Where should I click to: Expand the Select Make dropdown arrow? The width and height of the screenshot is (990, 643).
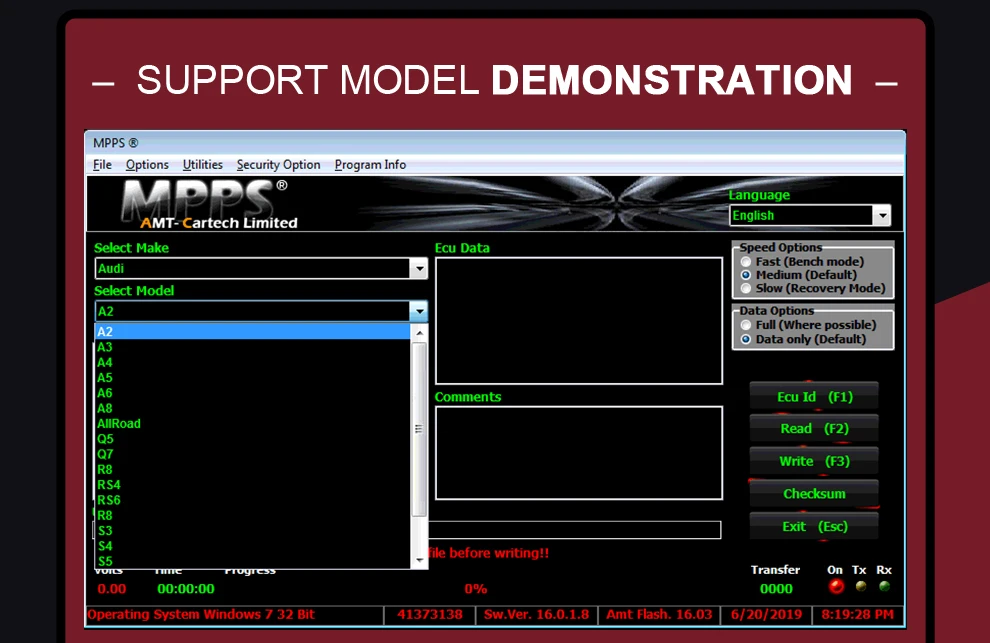point(419,268)
